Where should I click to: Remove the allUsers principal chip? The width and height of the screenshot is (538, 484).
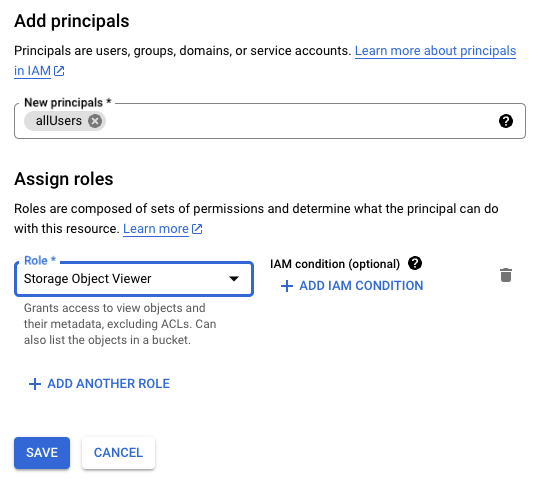click(95, 121)
